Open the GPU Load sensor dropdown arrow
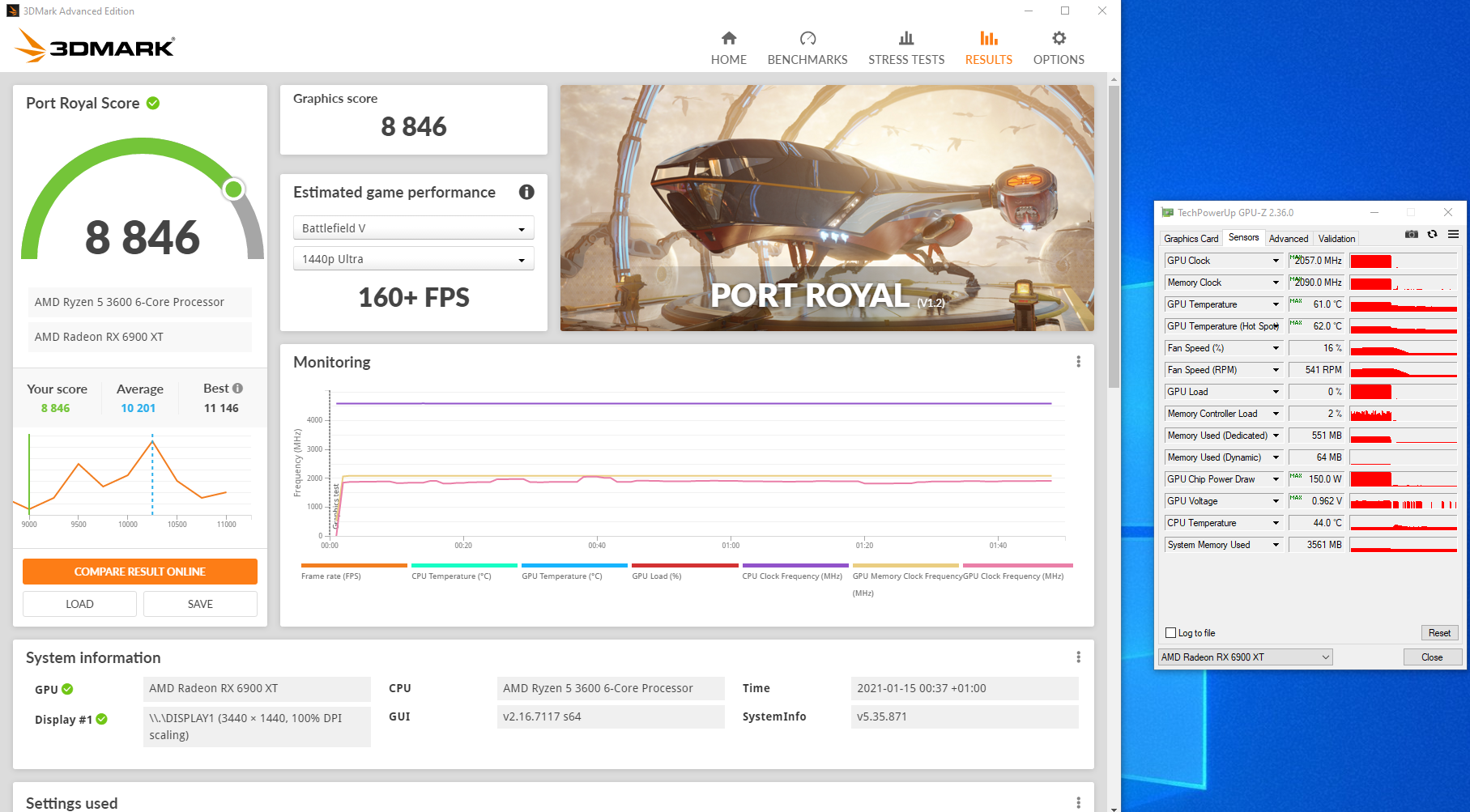The width and height of the screenshot is (1470, 812). [1276, 392]
